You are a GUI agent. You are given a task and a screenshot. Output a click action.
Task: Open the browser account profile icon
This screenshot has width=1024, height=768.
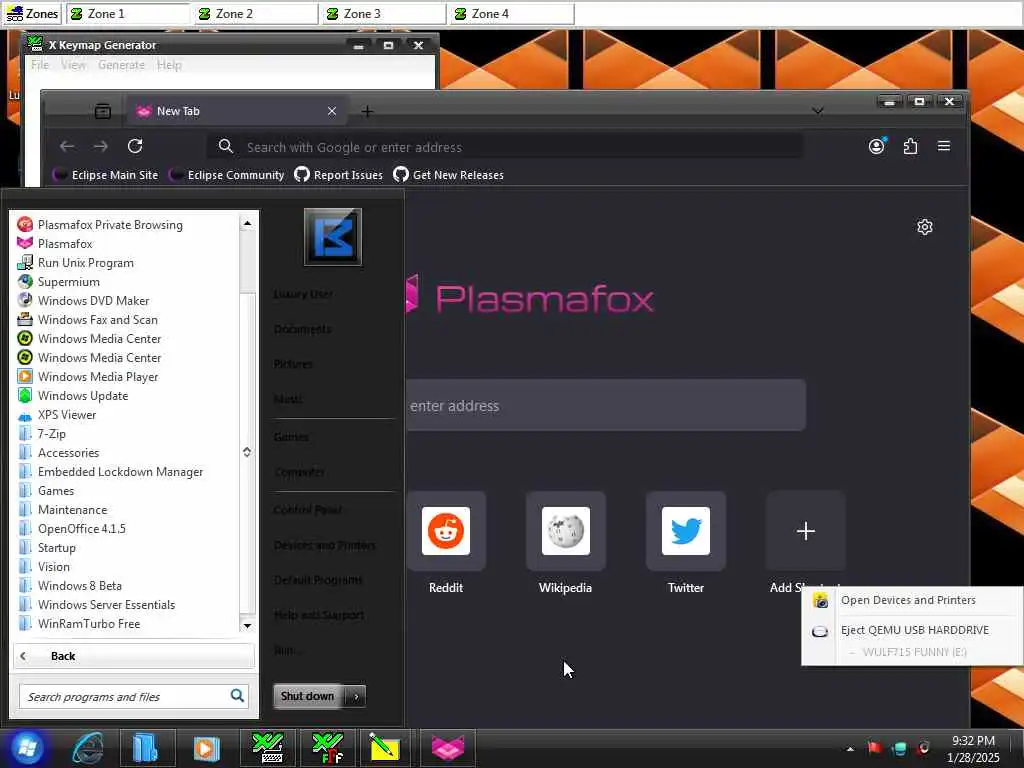click(876, 146)
